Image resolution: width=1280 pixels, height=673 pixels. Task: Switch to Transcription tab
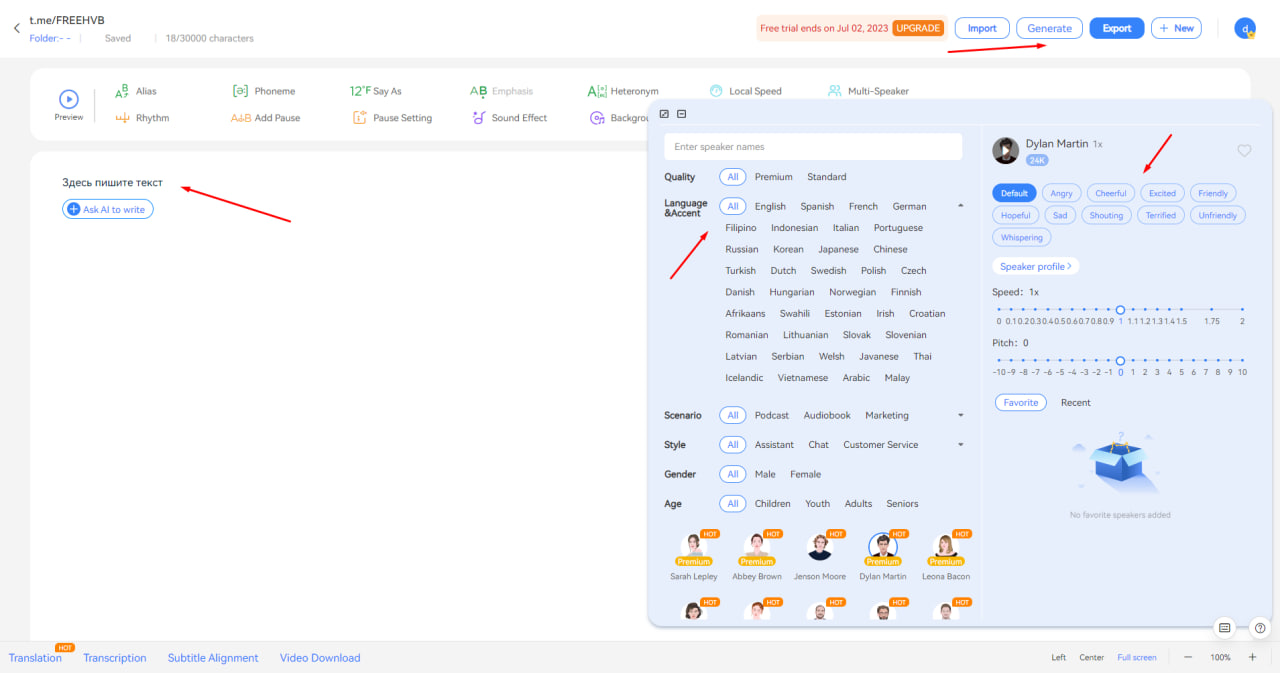pos(115,658)
